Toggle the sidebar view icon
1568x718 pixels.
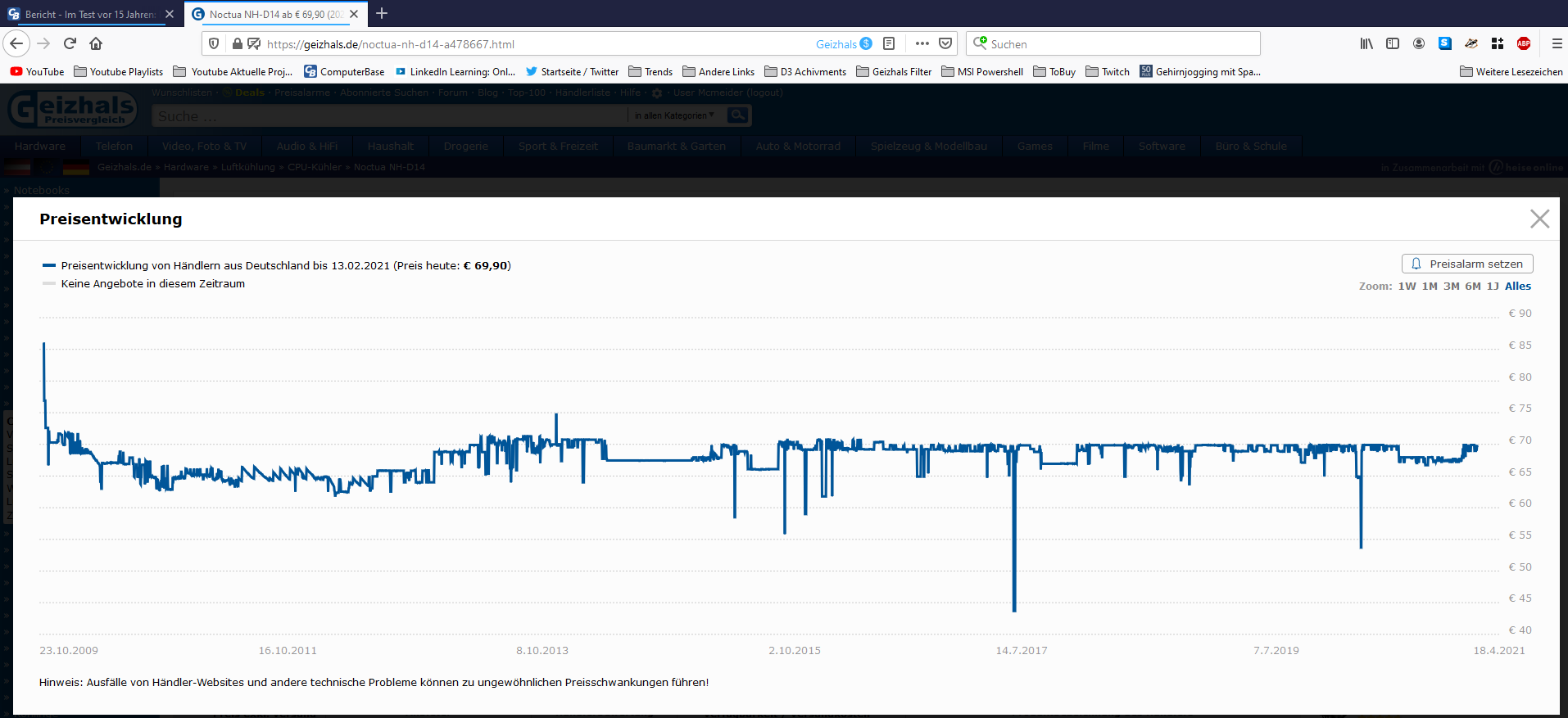click(x=1393, y=43)
